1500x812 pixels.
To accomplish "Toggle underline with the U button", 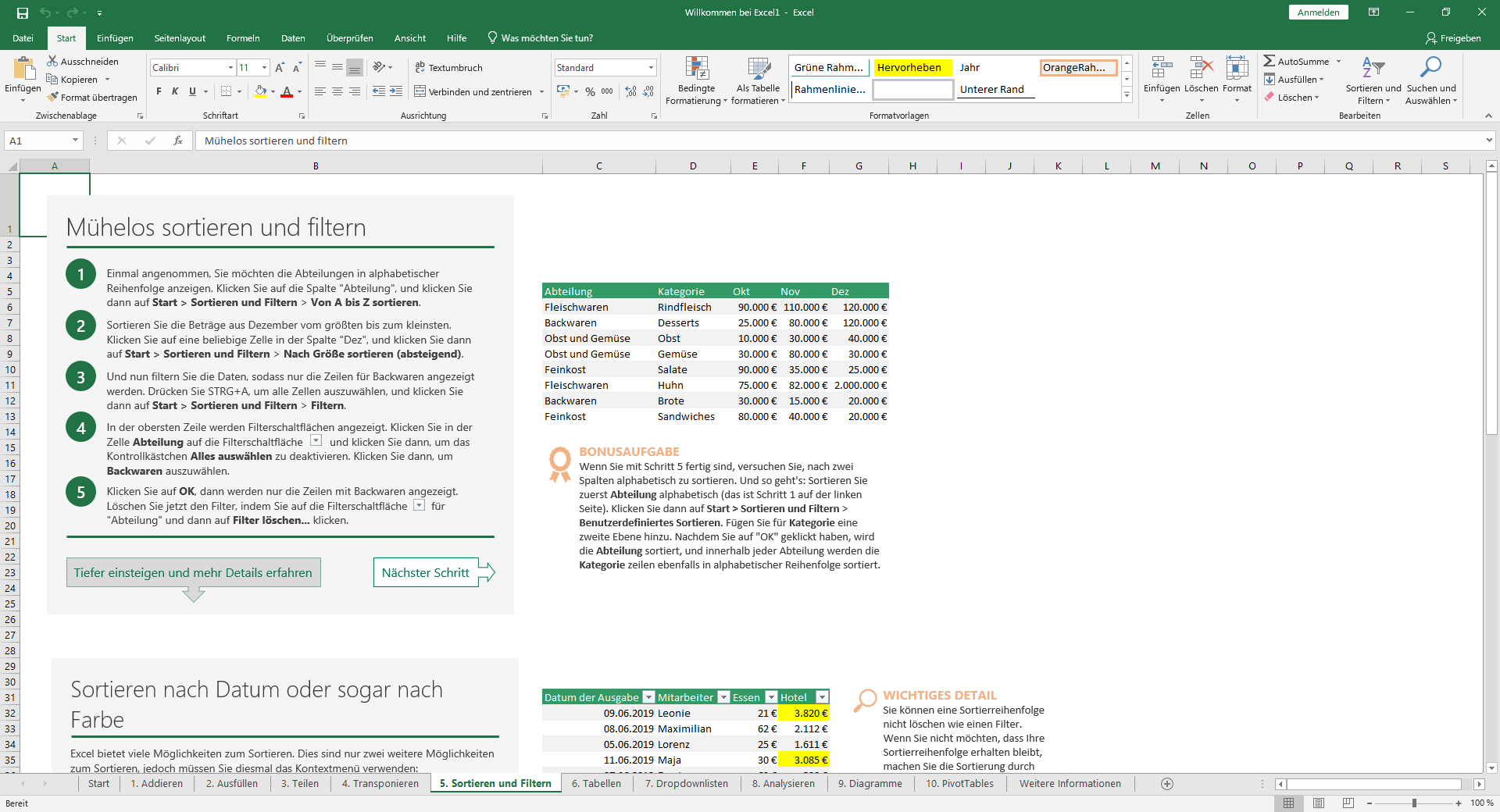I will pos(192,91).
